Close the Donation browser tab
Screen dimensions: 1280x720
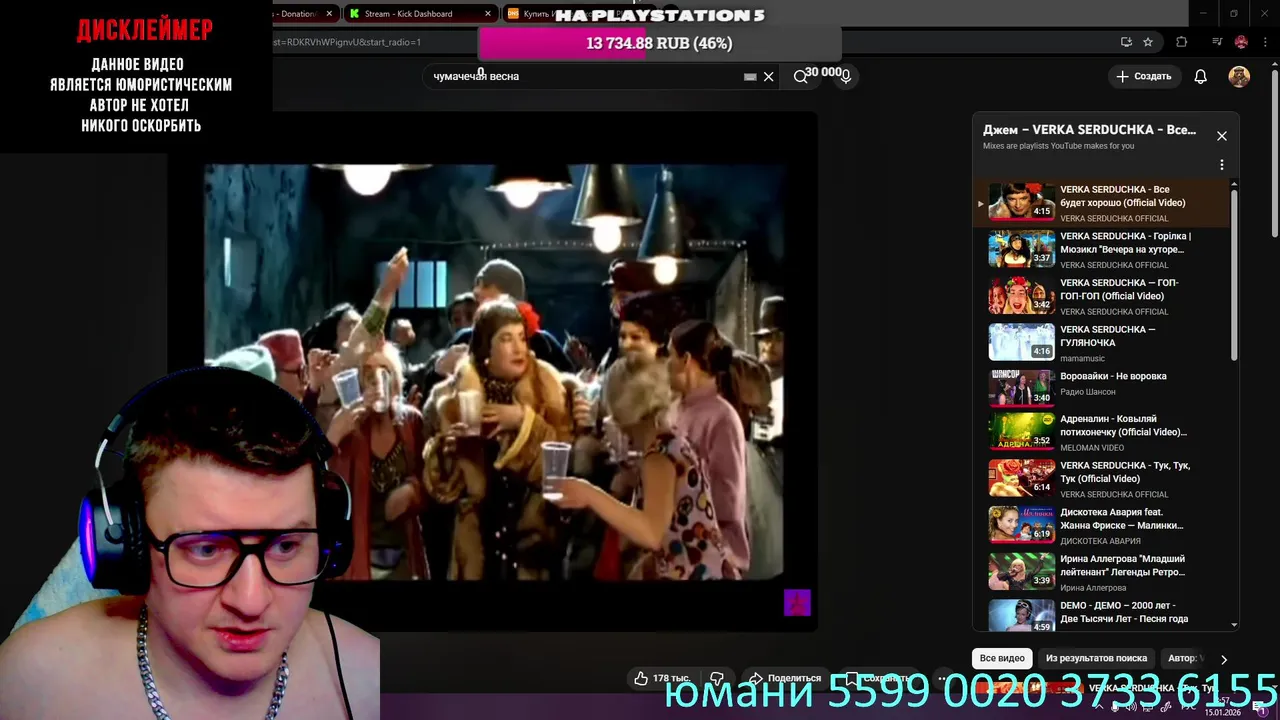[329, 14]
